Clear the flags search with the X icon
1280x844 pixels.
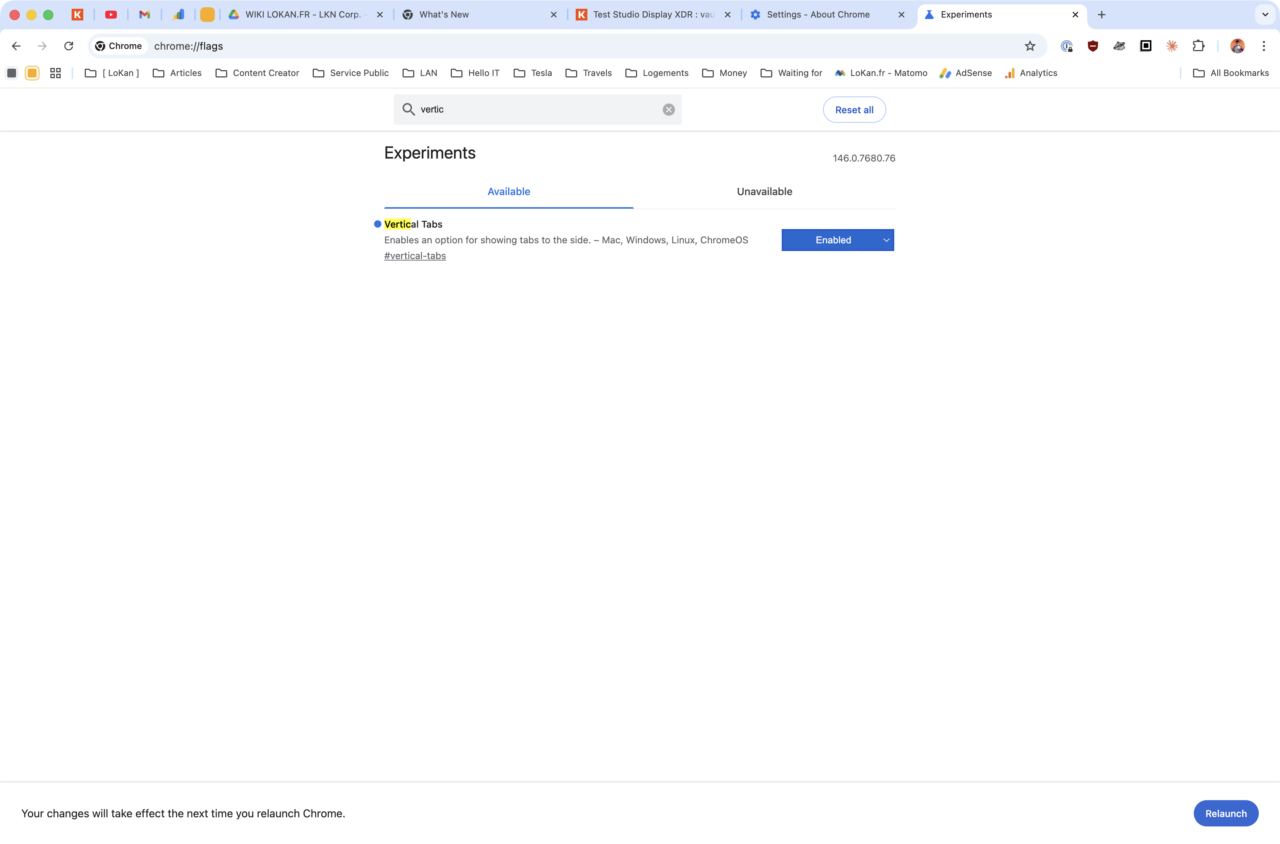tap(668, 109)
